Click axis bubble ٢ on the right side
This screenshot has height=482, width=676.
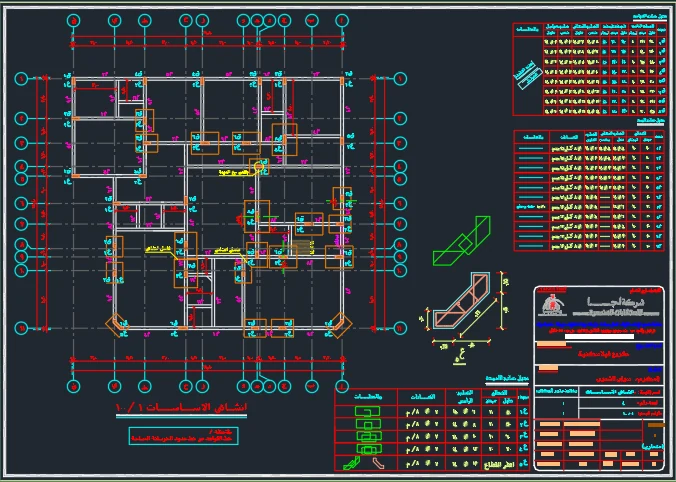[401, 118]
